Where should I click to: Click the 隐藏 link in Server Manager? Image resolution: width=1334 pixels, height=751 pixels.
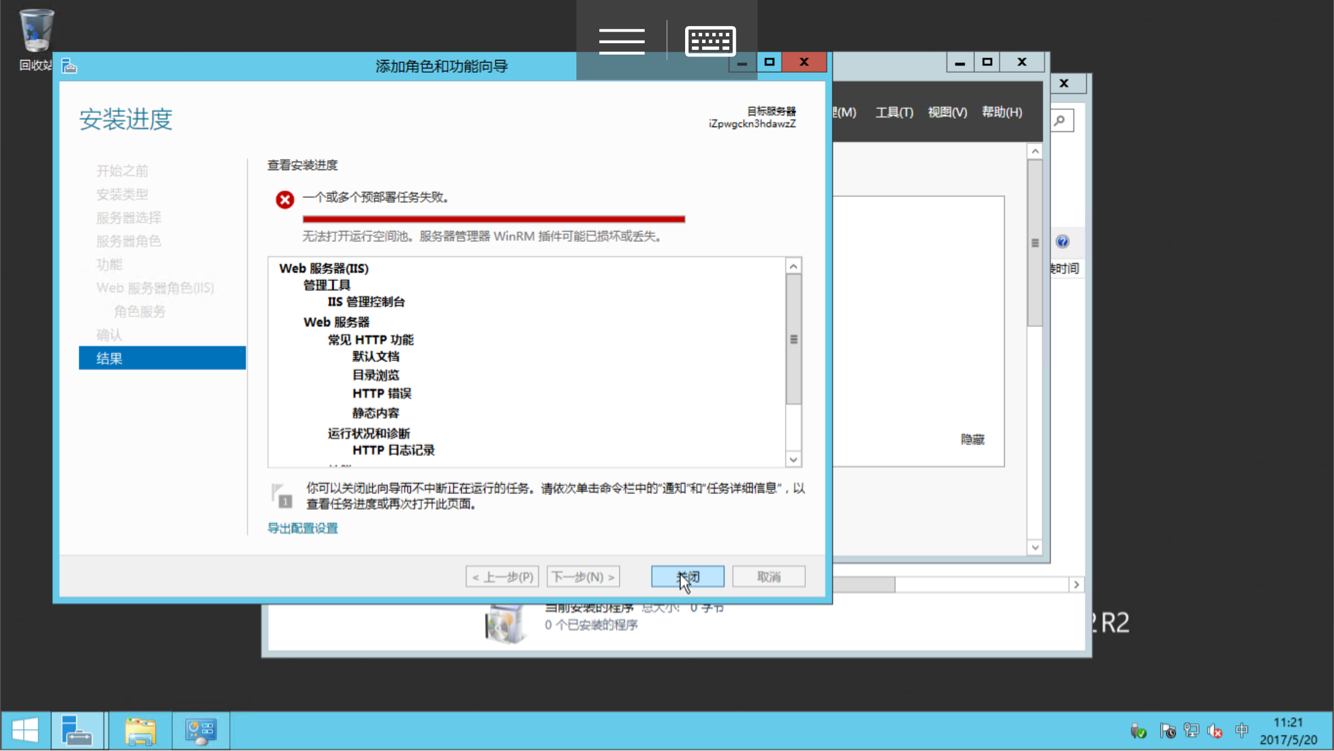[x=972, y=440]
